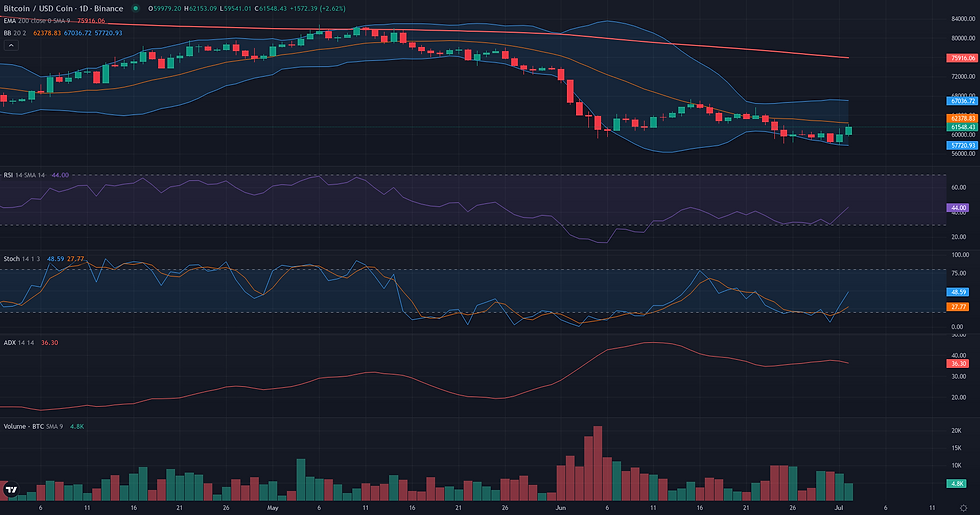Click the blue 67036.72 price axis label
Image resolution: width=980 pixels, height=515 pixels.
[961, 101]
